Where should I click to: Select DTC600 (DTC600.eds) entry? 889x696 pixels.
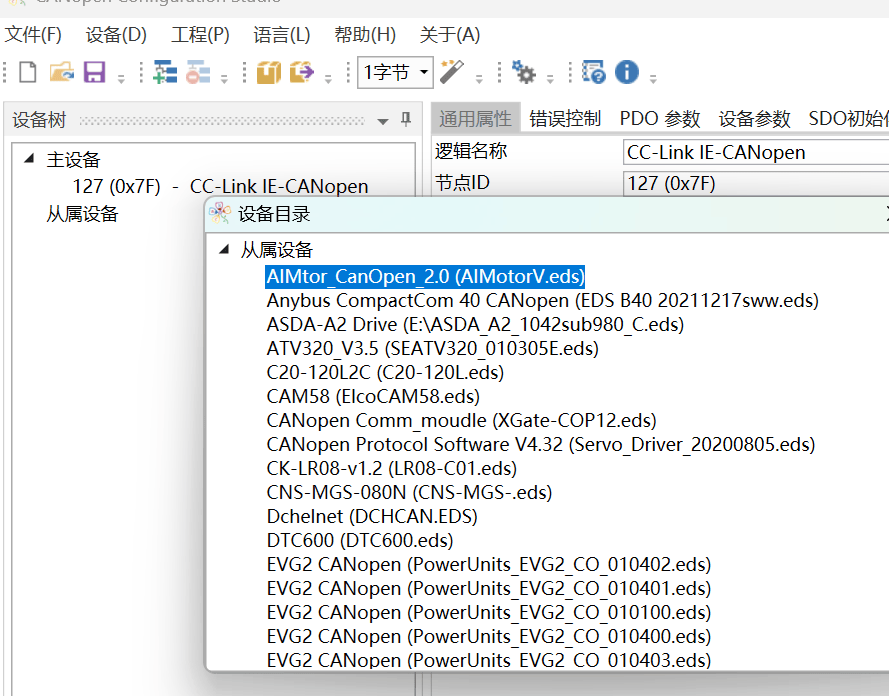pyautogui.click(x=360, y=540)
